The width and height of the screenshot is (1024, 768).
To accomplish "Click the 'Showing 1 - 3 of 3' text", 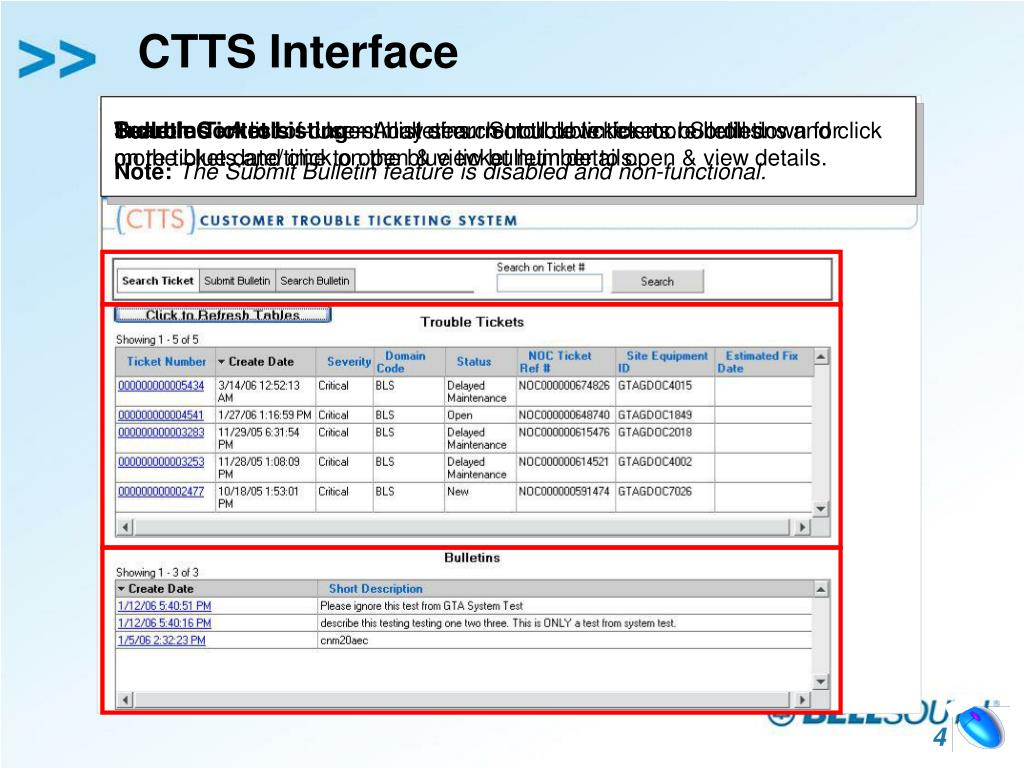I will point(157,572).
